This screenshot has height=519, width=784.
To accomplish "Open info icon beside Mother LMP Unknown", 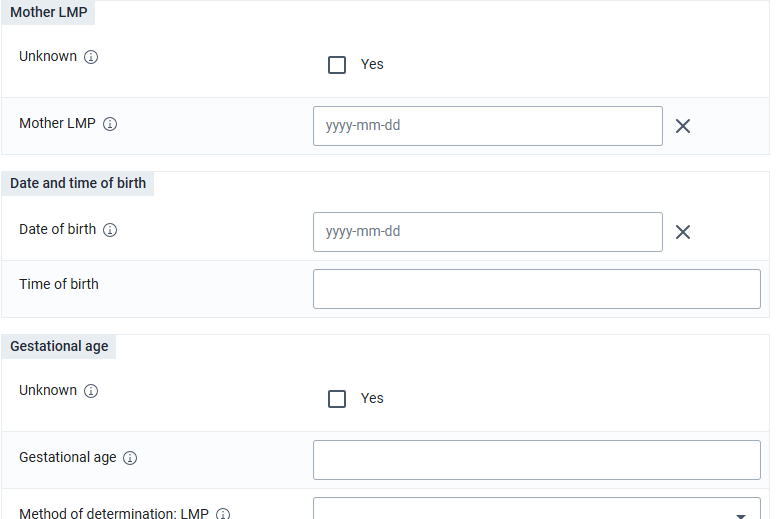I will pos(90,57).
